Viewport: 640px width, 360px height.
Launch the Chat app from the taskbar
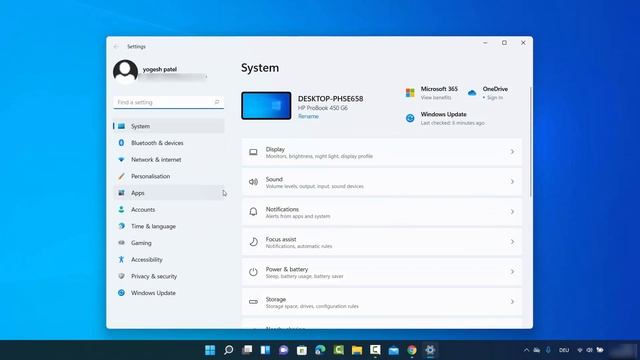coord(284,350)
